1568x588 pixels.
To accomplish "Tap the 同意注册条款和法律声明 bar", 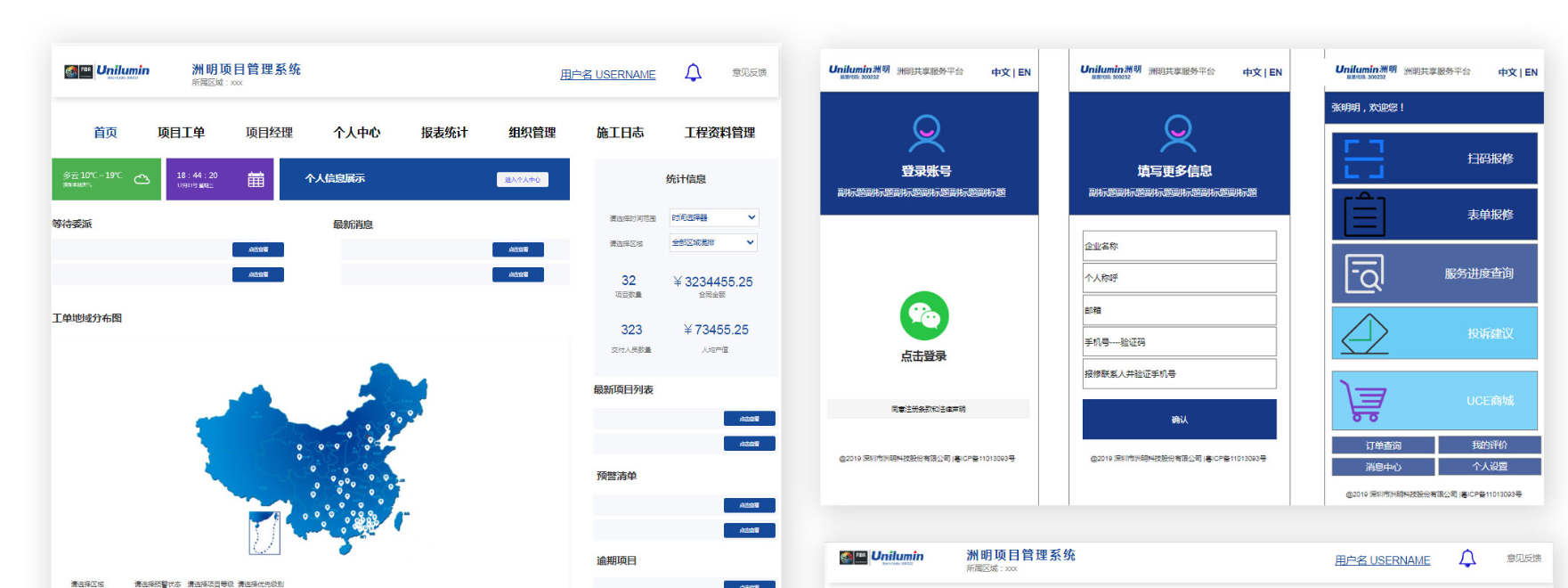I will click(x=929, y=409).
